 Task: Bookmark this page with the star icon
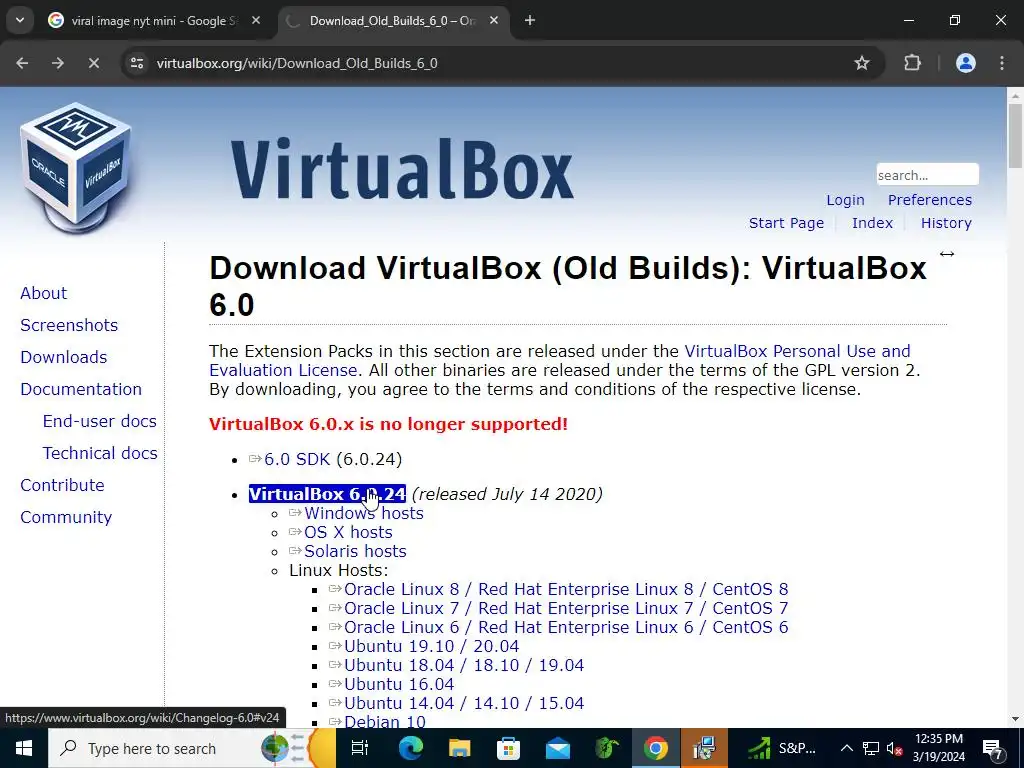point(862,63)
